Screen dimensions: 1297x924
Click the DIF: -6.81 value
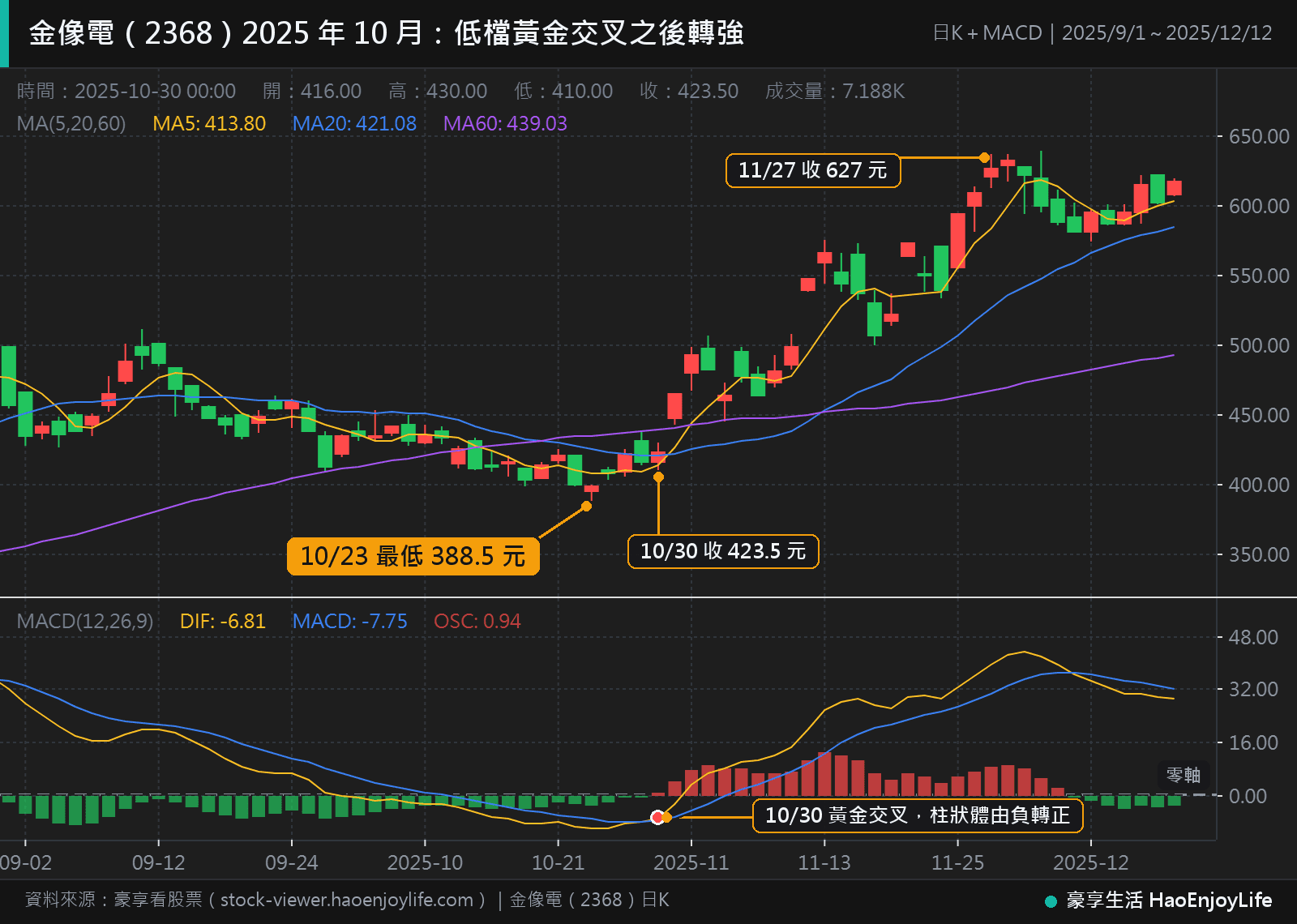(x=223, y=621)
